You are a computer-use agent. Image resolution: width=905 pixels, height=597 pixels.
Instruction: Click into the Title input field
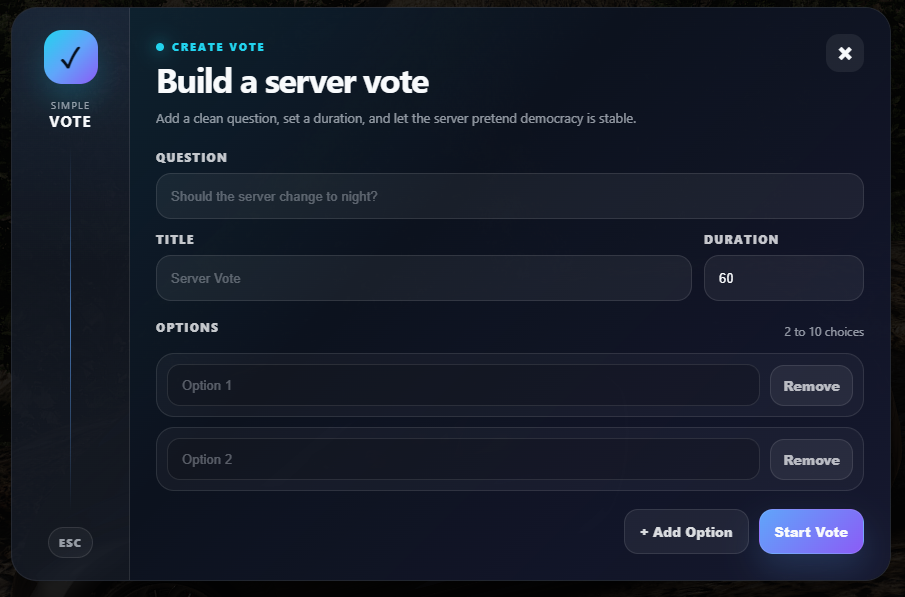click(x=424, y=278)
